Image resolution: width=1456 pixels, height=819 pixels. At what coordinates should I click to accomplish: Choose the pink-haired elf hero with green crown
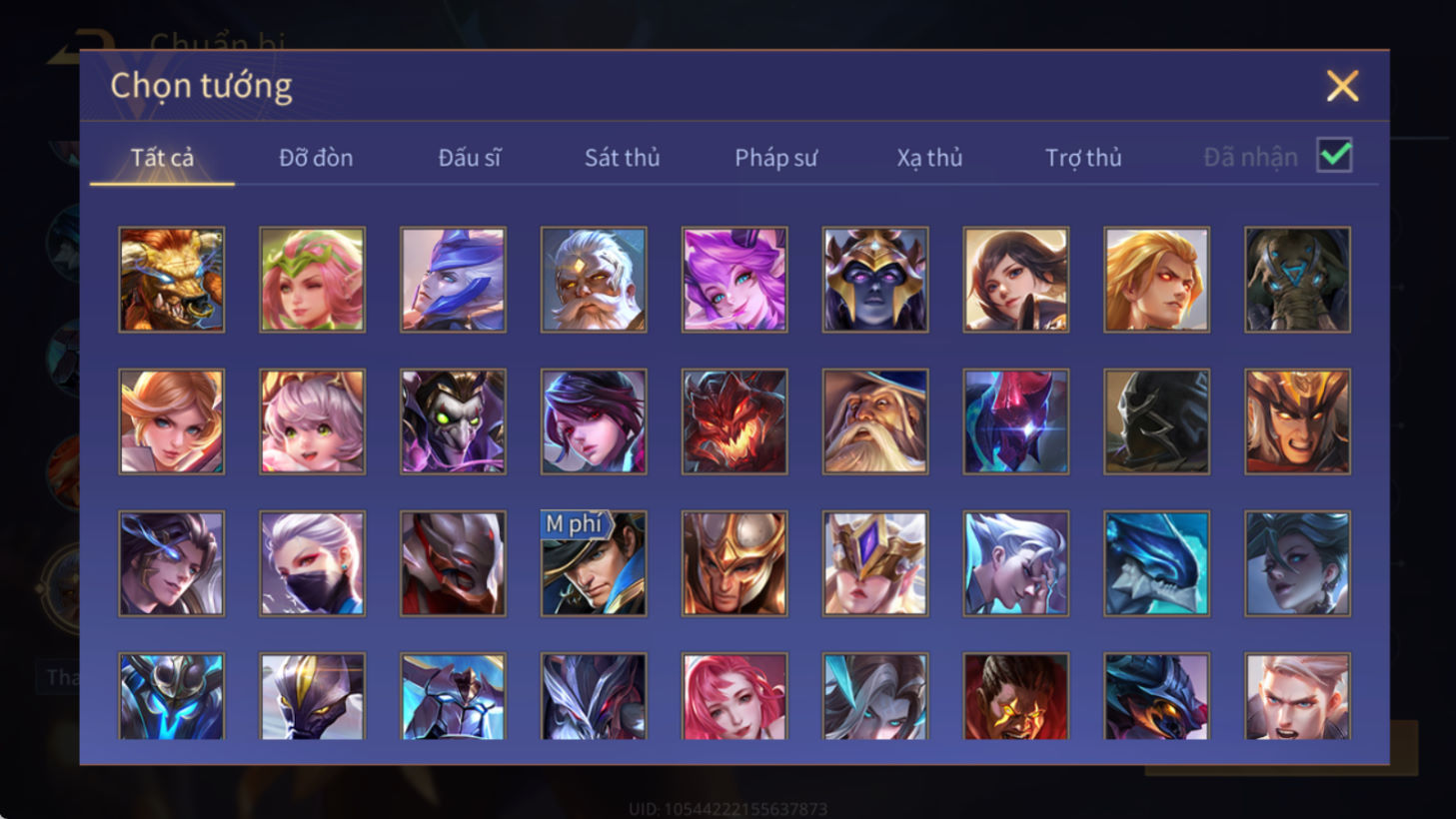313,280
